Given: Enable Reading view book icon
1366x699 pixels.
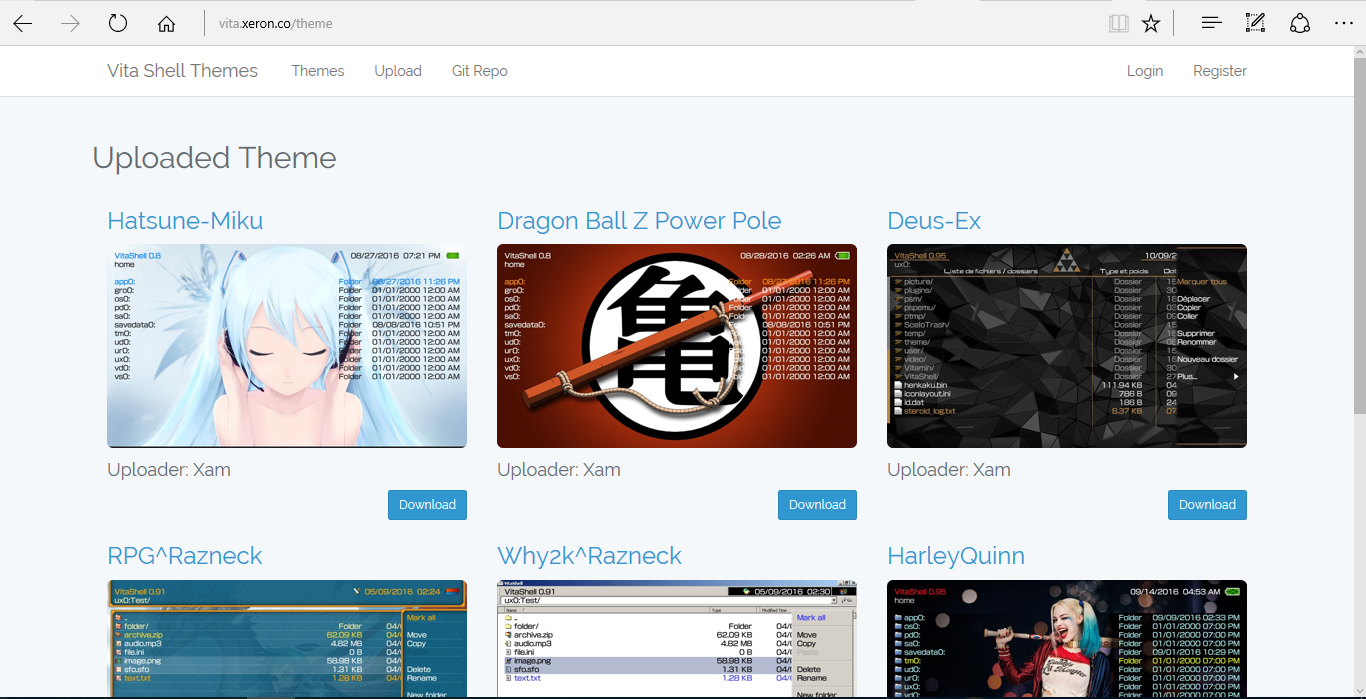Looking at the screenshot, I should coord(1118,24).
